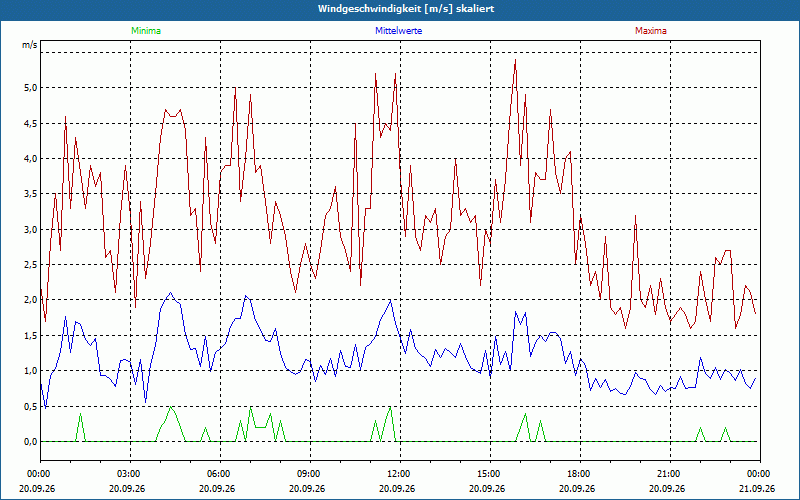Click the blue Mittelwerte legend label
The image size is (800, 500).
(x=398, y=31)
